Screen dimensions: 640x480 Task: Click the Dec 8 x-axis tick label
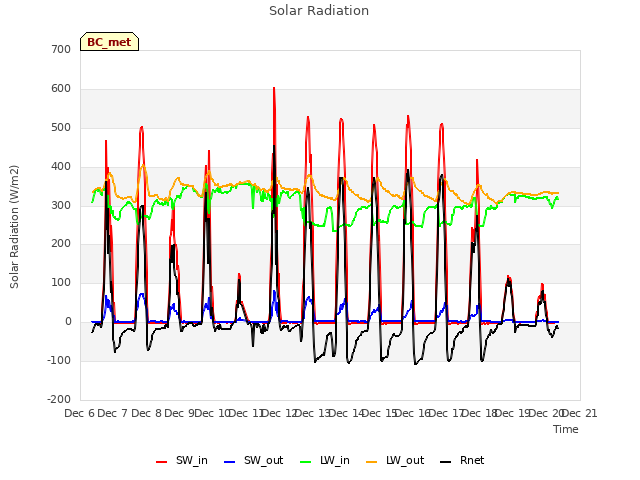tap(146, 413)
